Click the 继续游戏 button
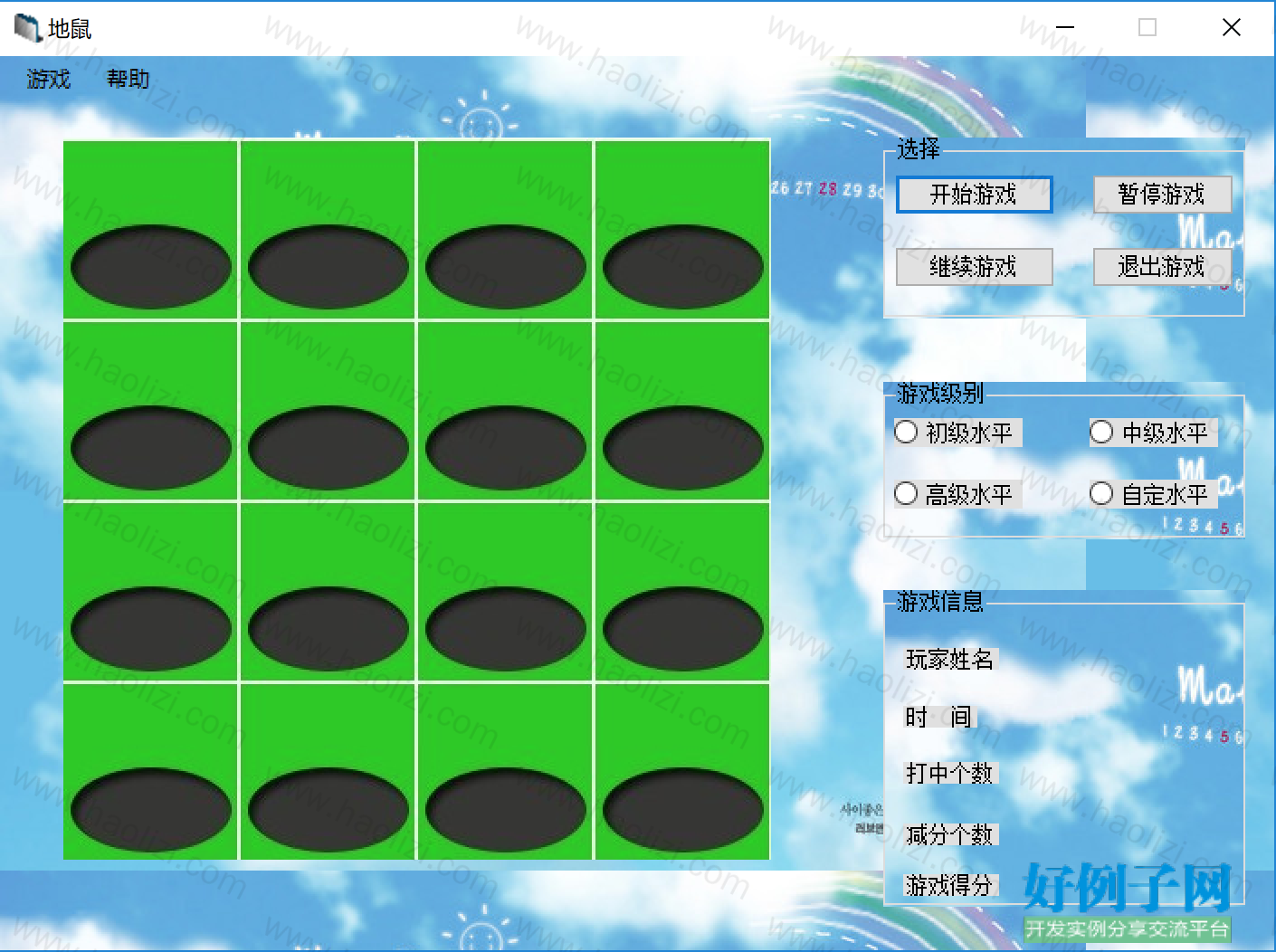This screenshot has width=1276, height=952. pyautogui.click(x=974, y=267)
